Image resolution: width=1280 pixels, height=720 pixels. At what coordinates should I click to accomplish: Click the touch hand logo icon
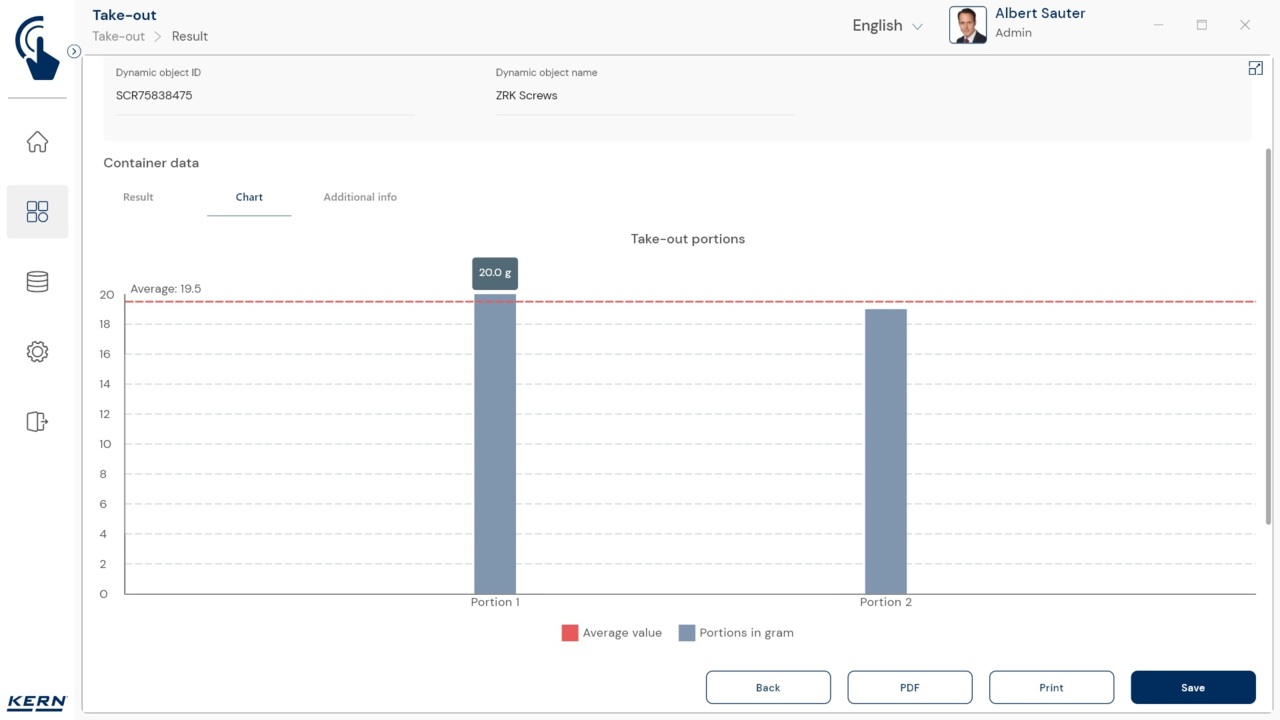point(37,47)
